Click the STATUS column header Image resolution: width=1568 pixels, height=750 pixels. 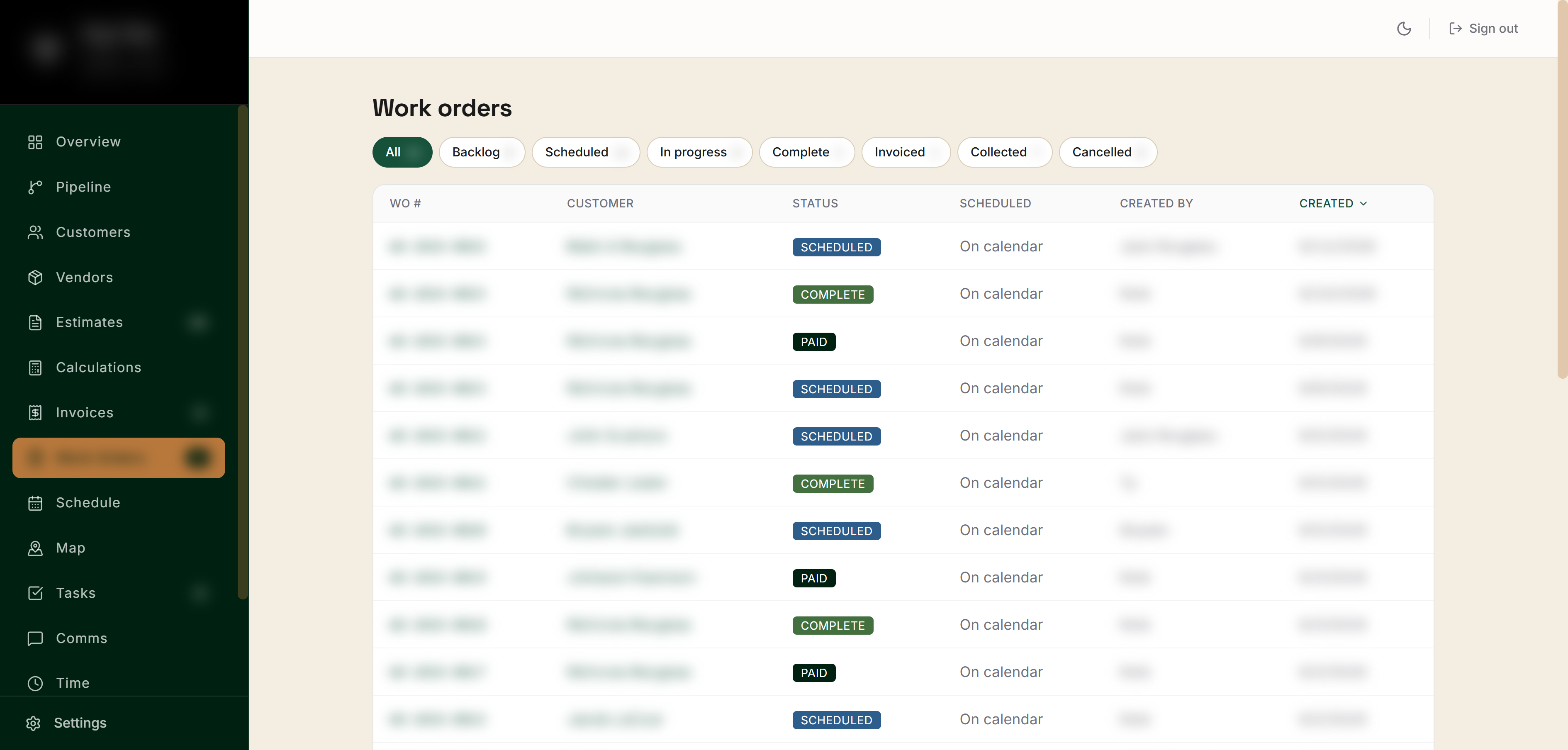pos(815,203)
